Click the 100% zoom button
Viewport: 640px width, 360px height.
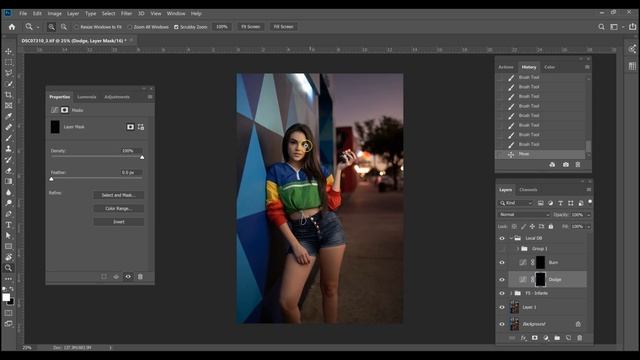tap(222, 27)
